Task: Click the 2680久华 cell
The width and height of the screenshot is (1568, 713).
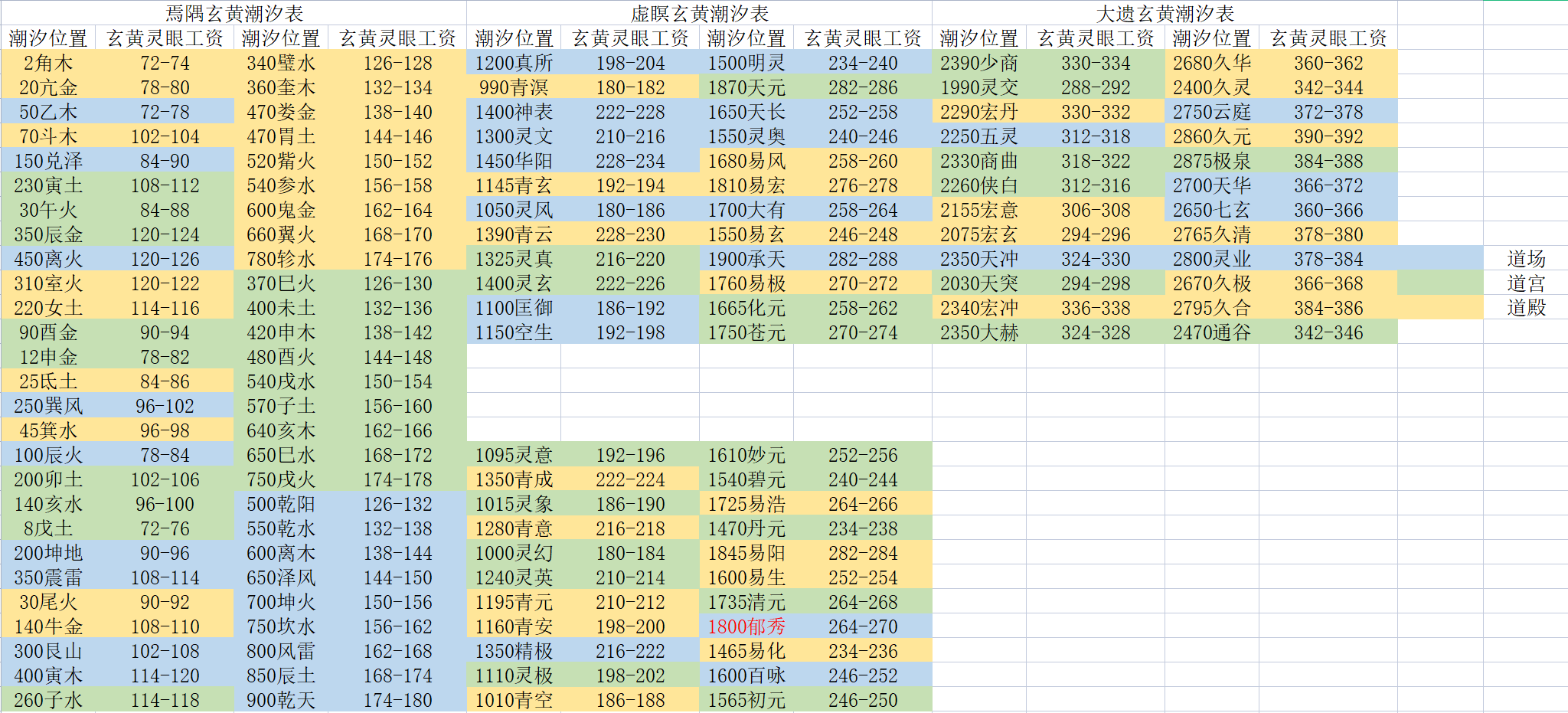Action: [x=1212, y=62]
